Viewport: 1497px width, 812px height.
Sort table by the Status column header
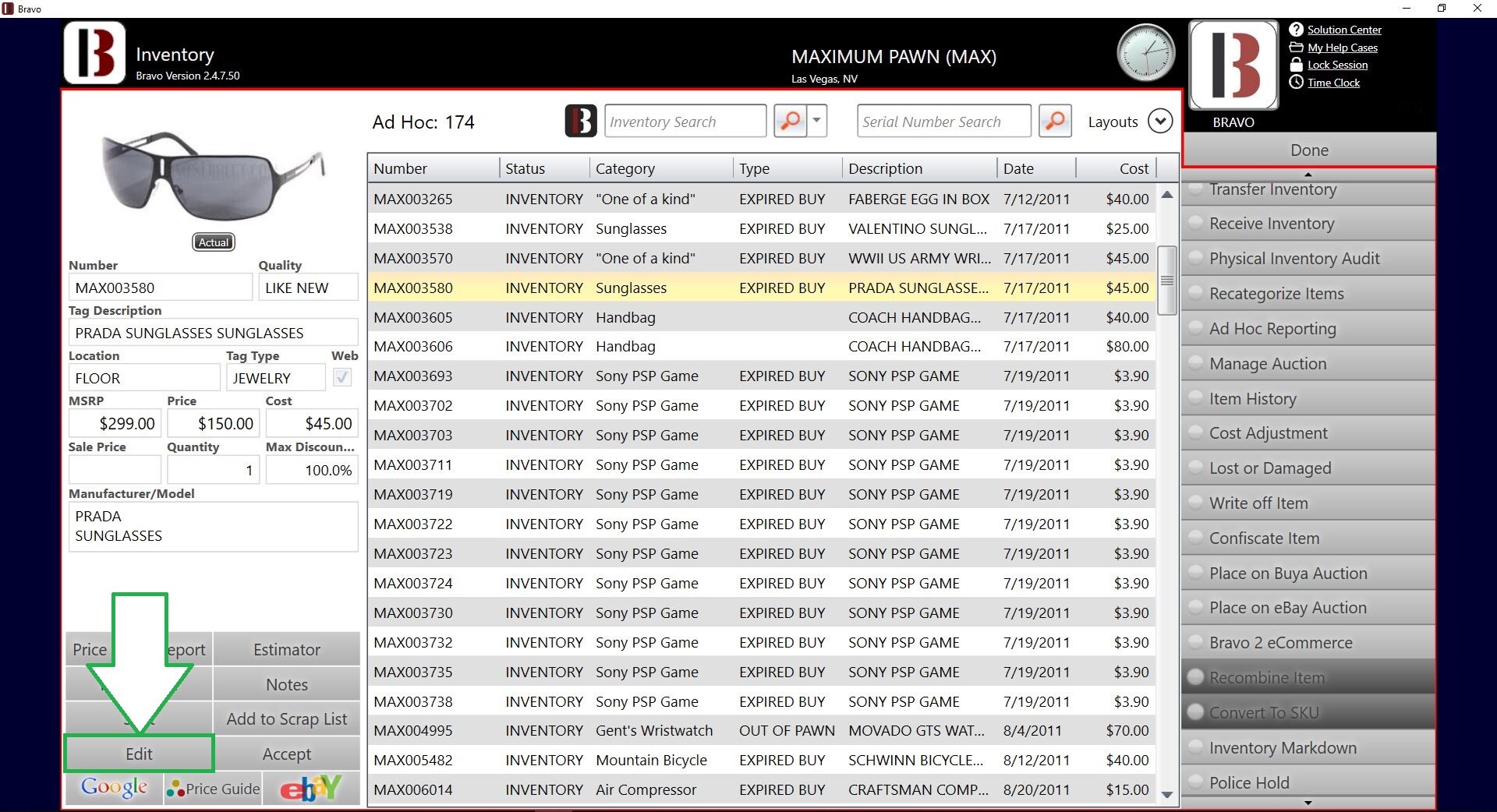click(x=544, y=168)
